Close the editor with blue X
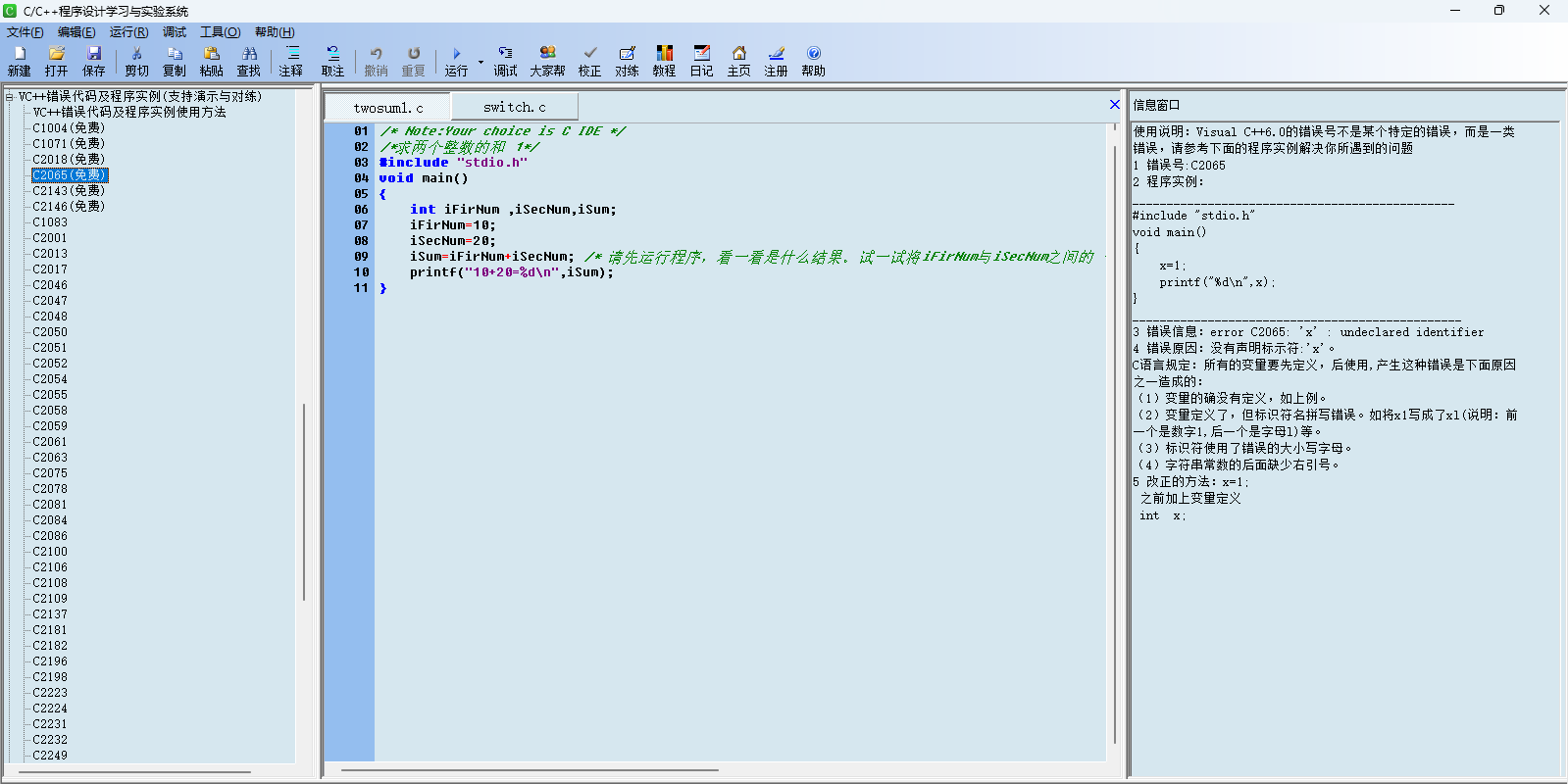Viewport: 1568px width, 784px height. [1114, 104]
